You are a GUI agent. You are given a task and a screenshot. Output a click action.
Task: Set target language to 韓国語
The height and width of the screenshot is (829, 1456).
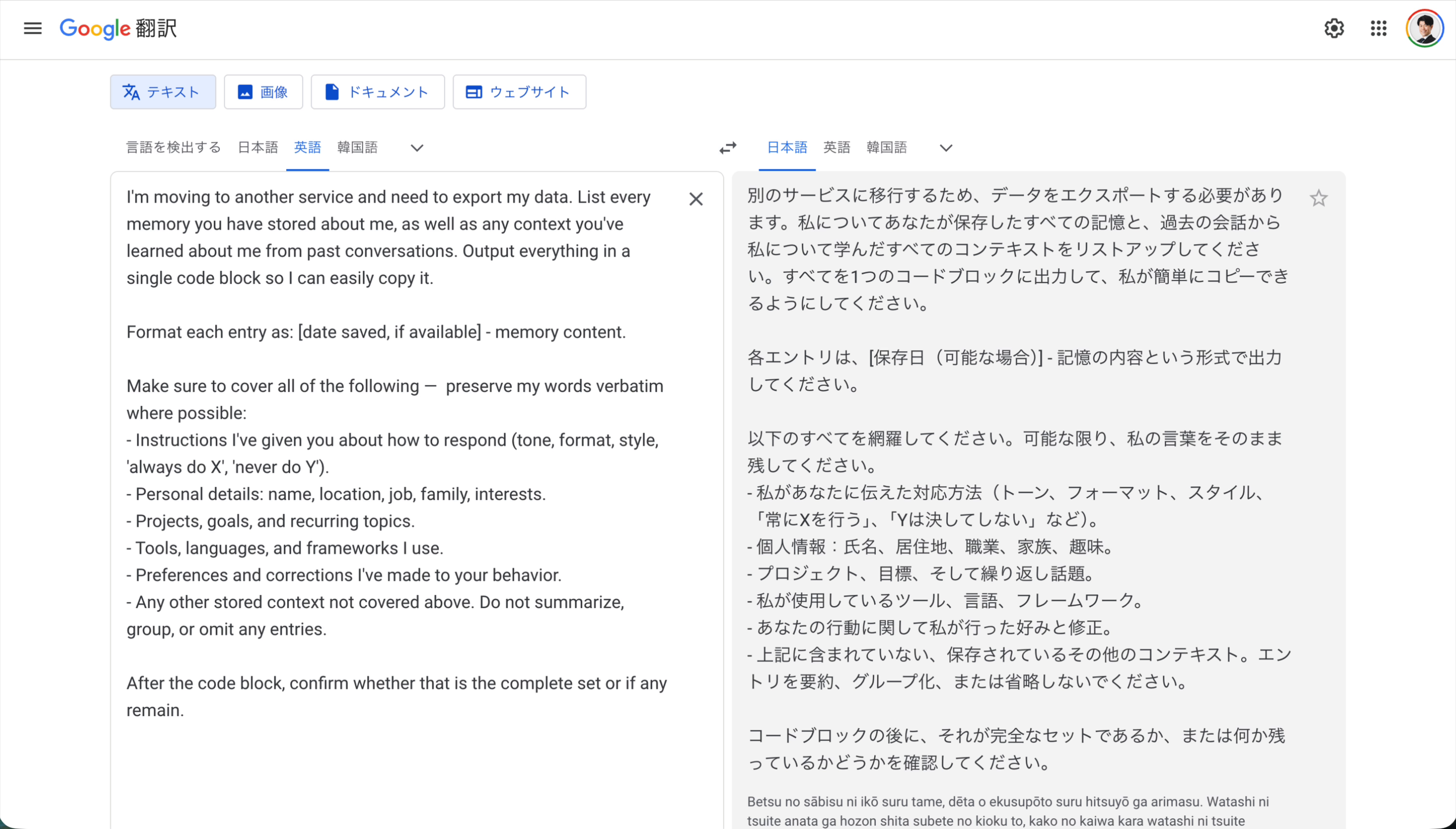click(x=886, y=148)
